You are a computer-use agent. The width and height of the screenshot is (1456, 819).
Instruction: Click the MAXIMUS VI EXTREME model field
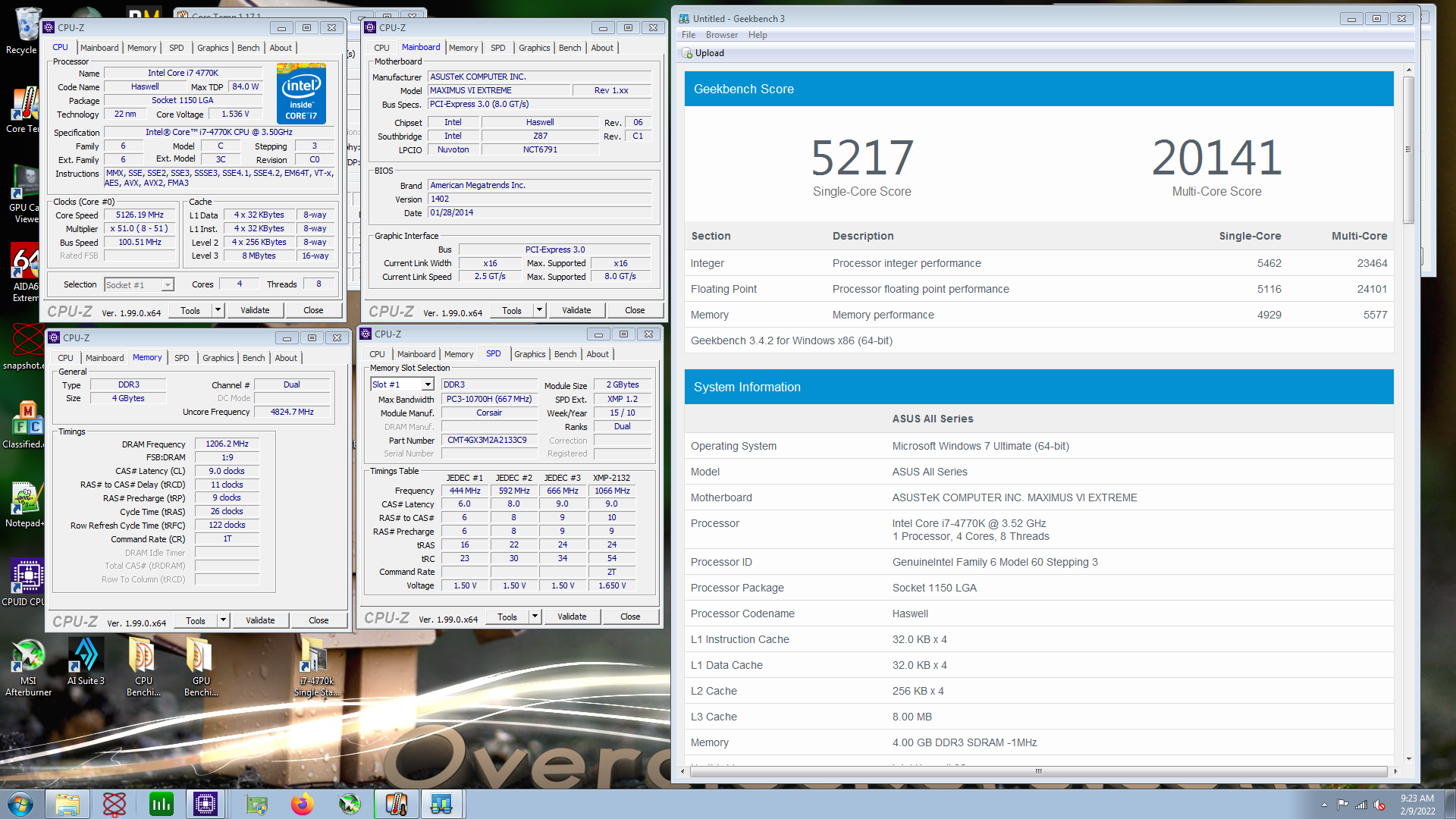click(500, 90)
